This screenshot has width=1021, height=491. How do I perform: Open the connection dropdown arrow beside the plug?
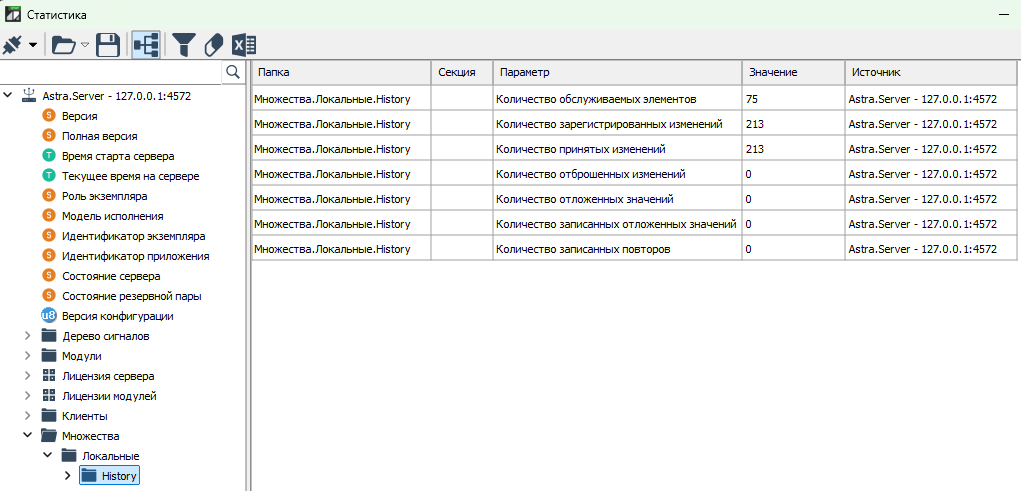[33, 45]
